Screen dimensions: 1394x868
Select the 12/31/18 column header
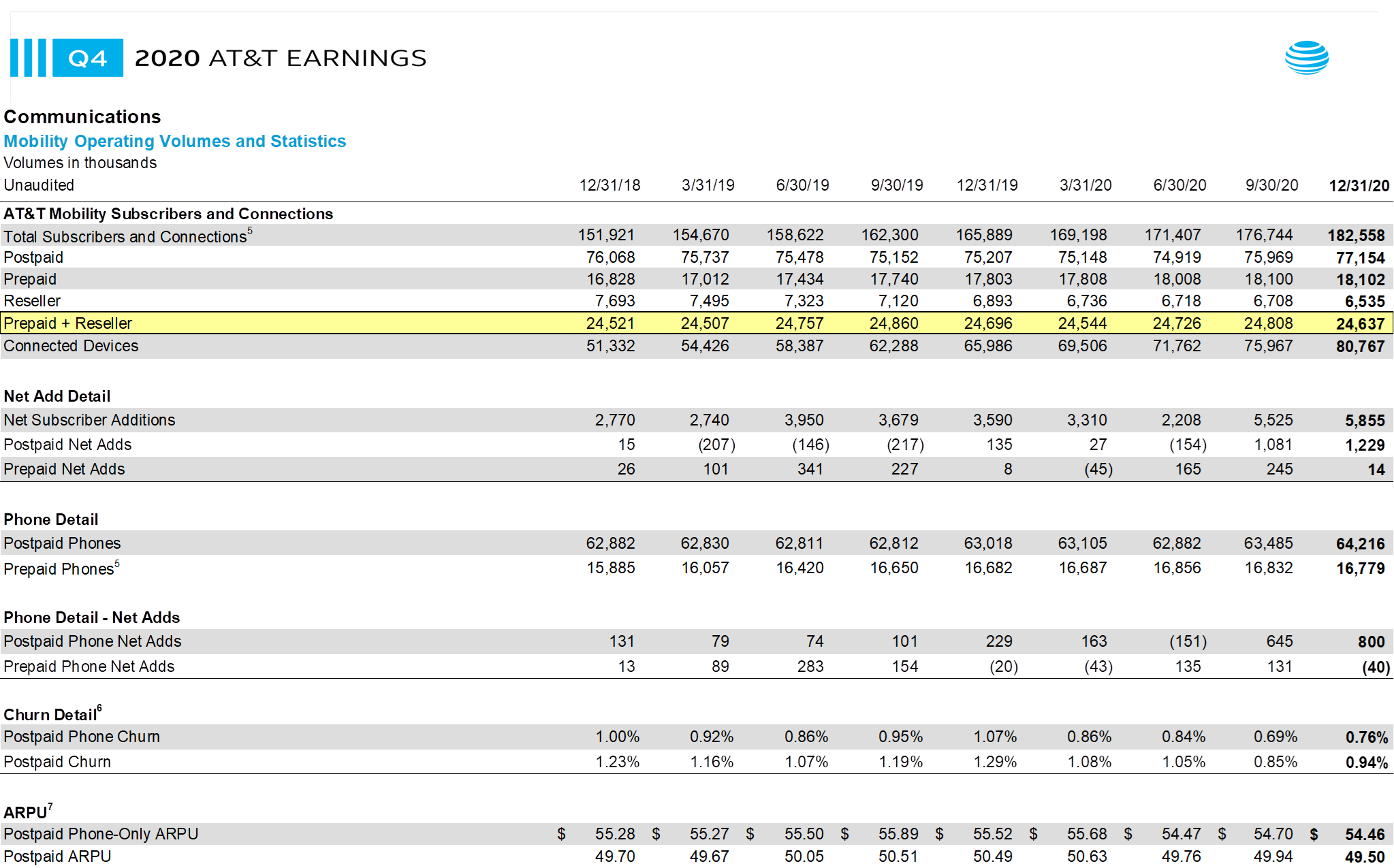(609, 185)
